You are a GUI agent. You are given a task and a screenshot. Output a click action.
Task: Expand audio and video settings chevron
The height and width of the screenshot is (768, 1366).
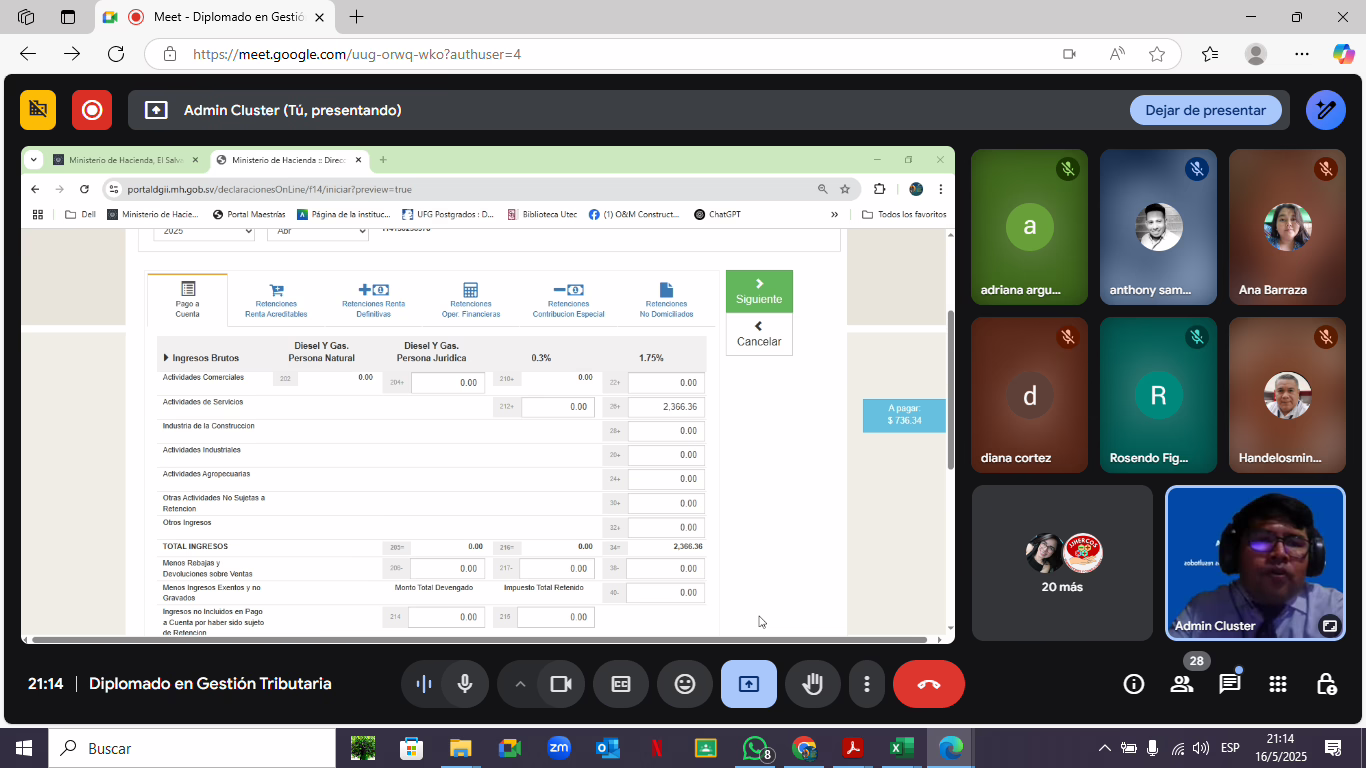(520, 684)
